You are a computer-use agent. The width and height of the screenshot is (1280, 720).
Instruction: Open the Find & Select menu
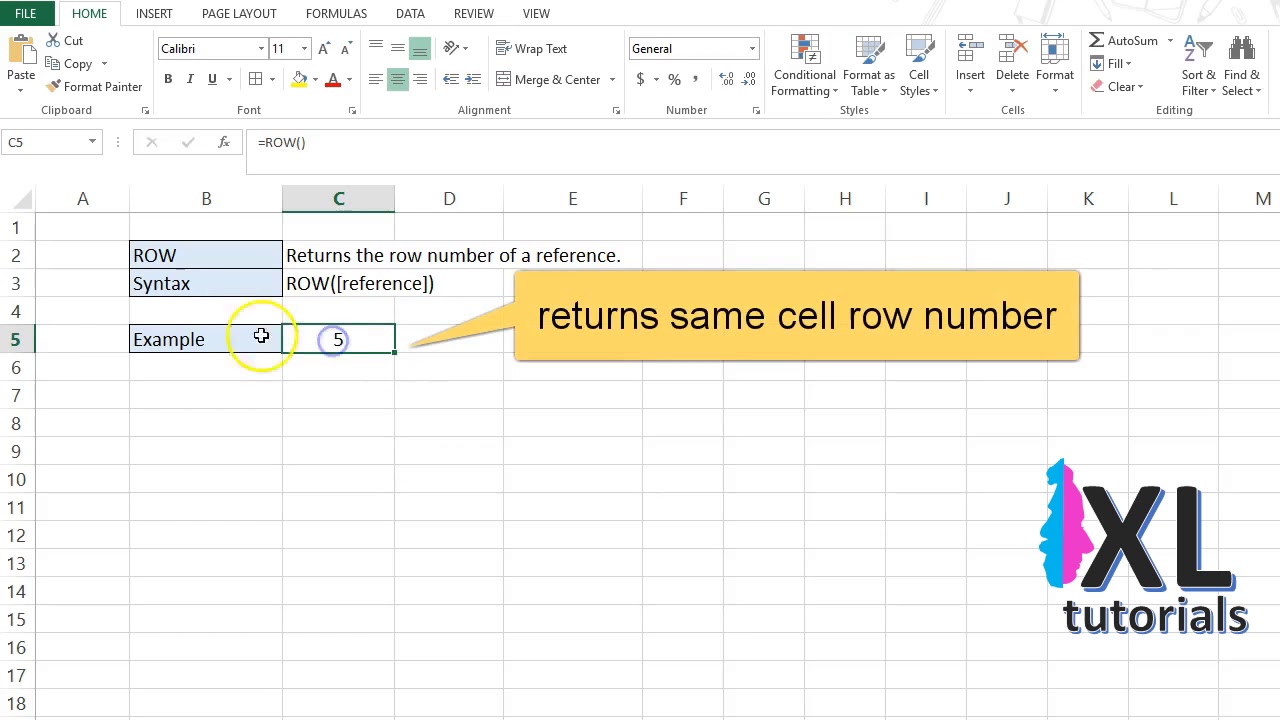click(x=1241, y=66)
